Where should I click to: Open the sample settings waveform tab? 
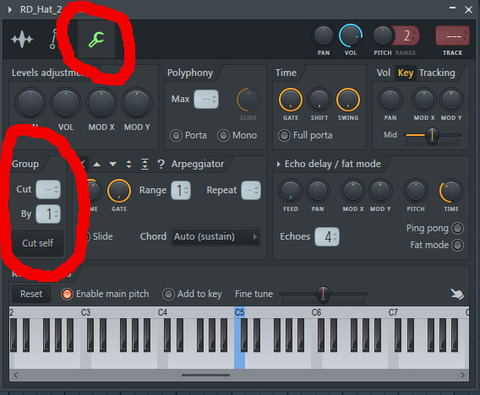pyautogui.click(x=22, y=40)
